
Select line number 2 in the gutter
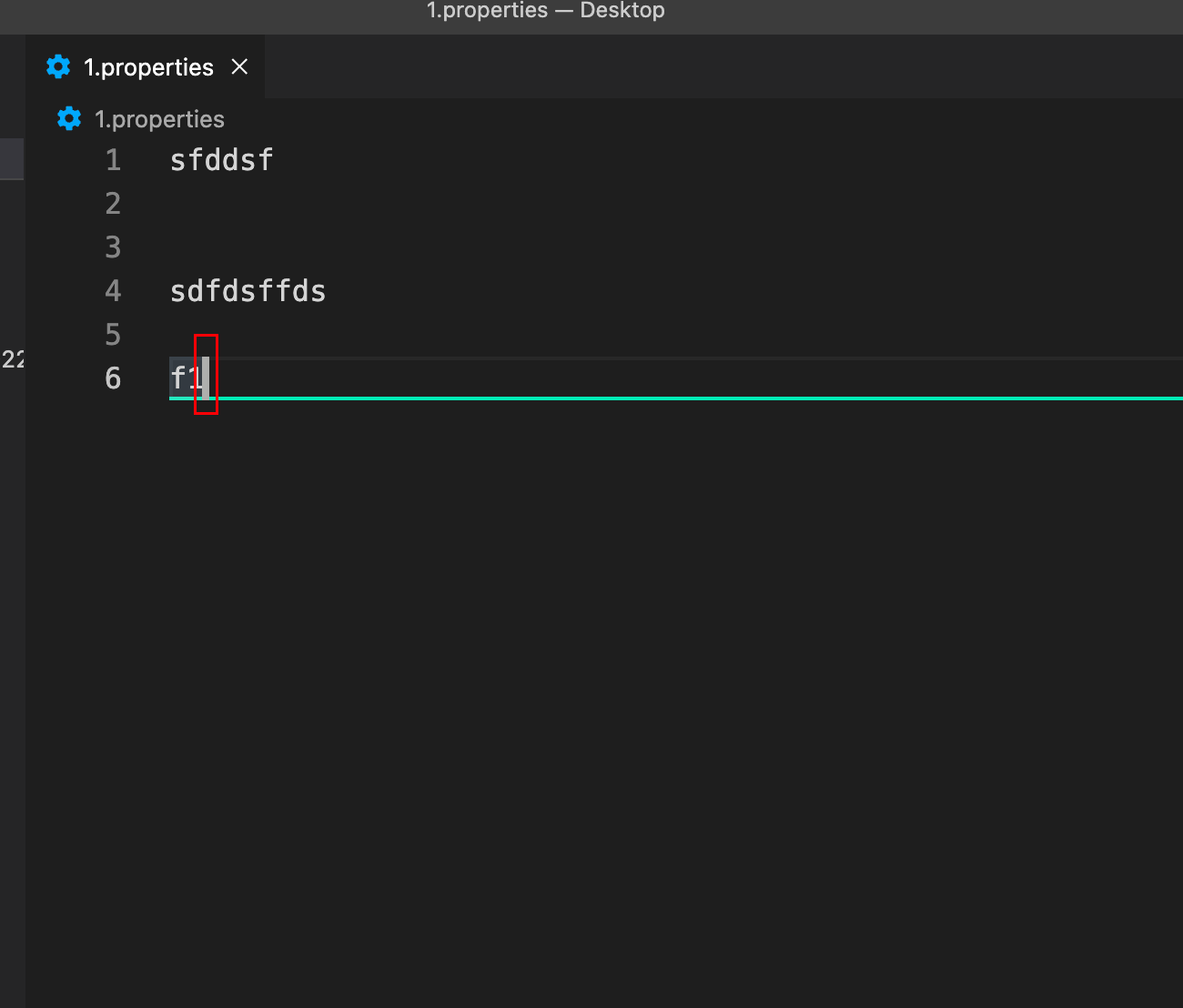click(x=113, y=203)
